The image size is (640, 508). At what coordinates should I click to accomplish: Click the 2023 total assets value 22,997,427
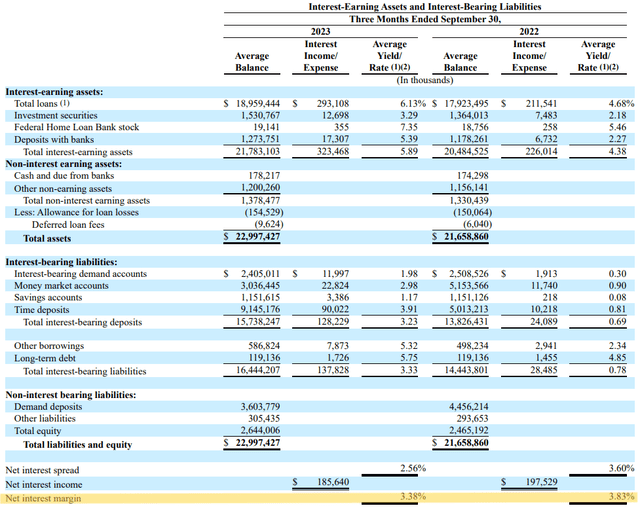click(x=258, y=237)
